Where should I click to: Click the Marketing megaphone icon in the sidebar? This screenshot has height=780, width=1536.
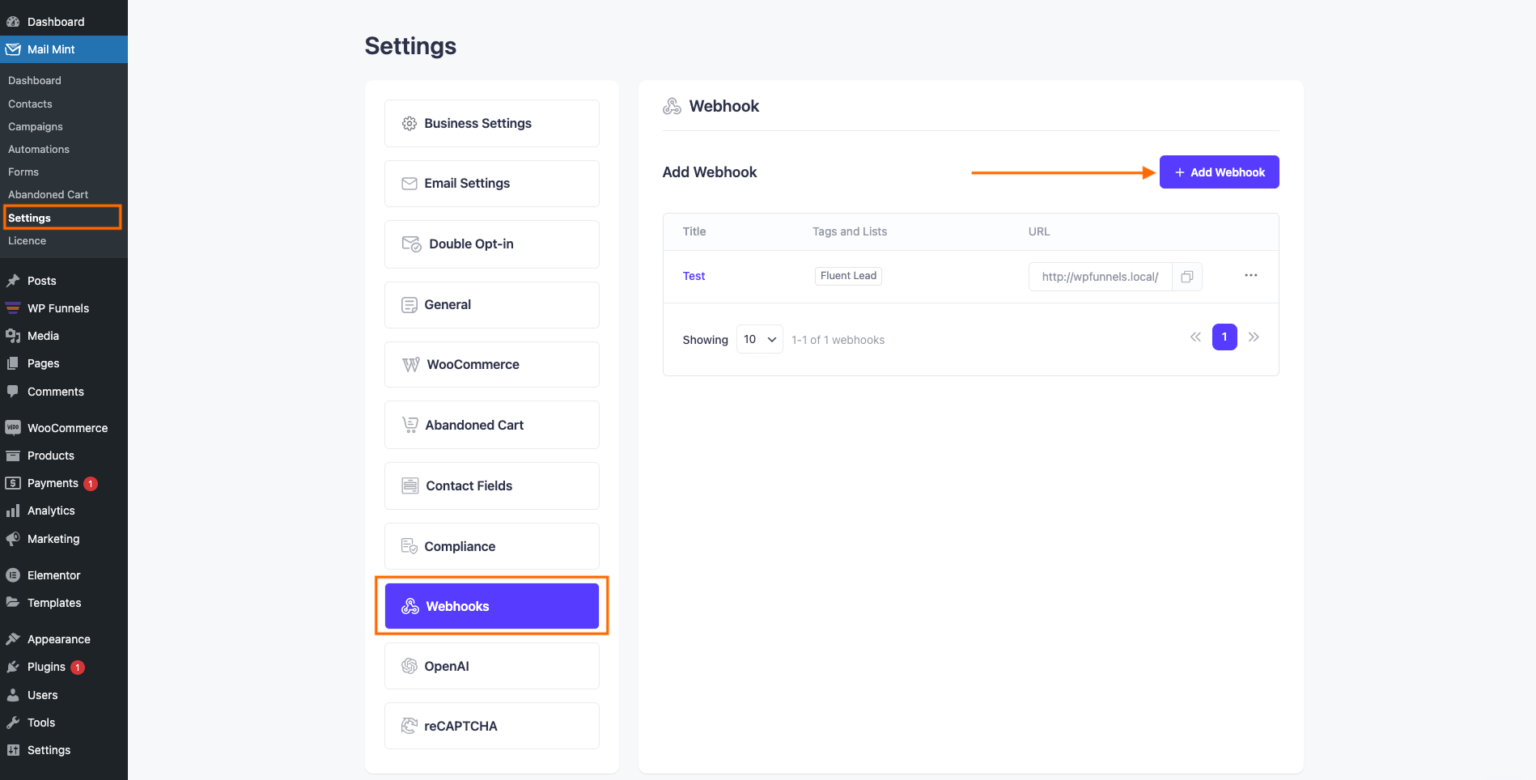point(14,538)
